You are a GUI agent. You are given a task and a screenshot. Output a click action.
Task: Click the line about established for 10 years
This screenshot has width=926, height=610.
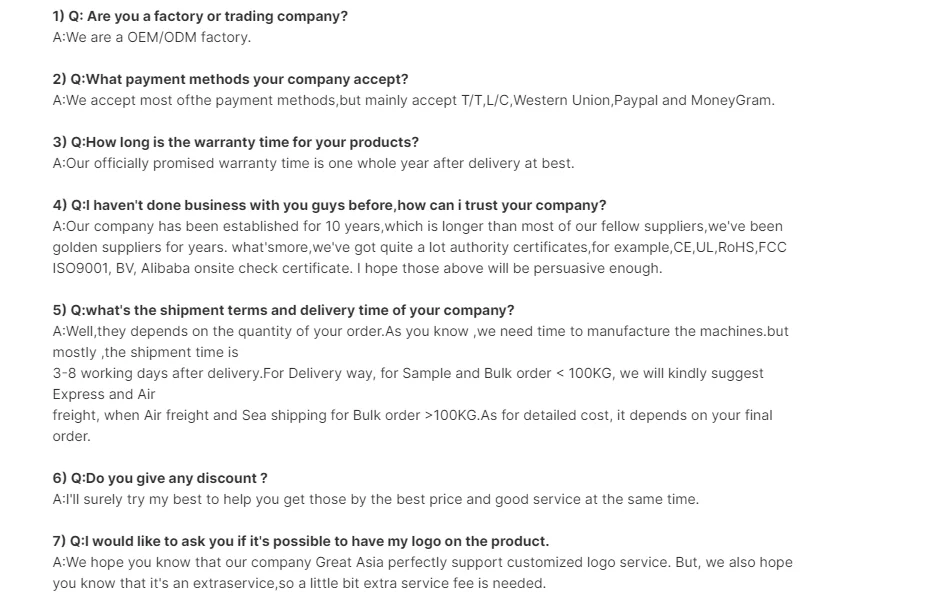tap(417, 226)
